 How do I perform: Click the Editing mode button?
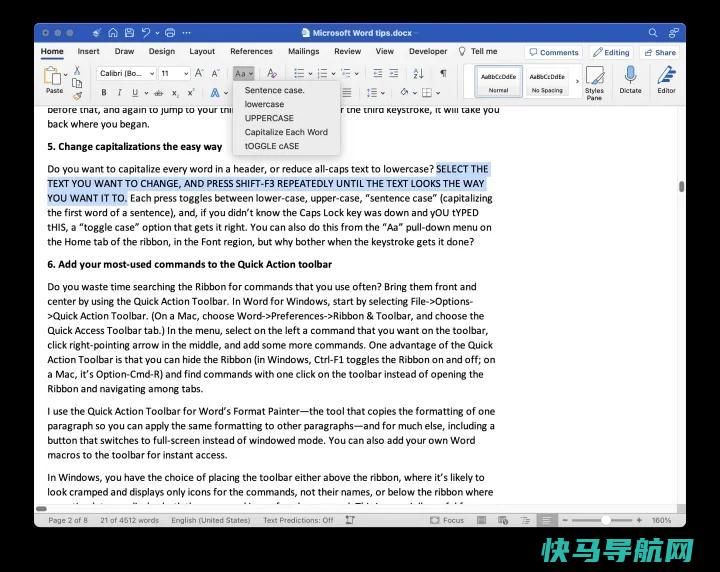point(611,52)
